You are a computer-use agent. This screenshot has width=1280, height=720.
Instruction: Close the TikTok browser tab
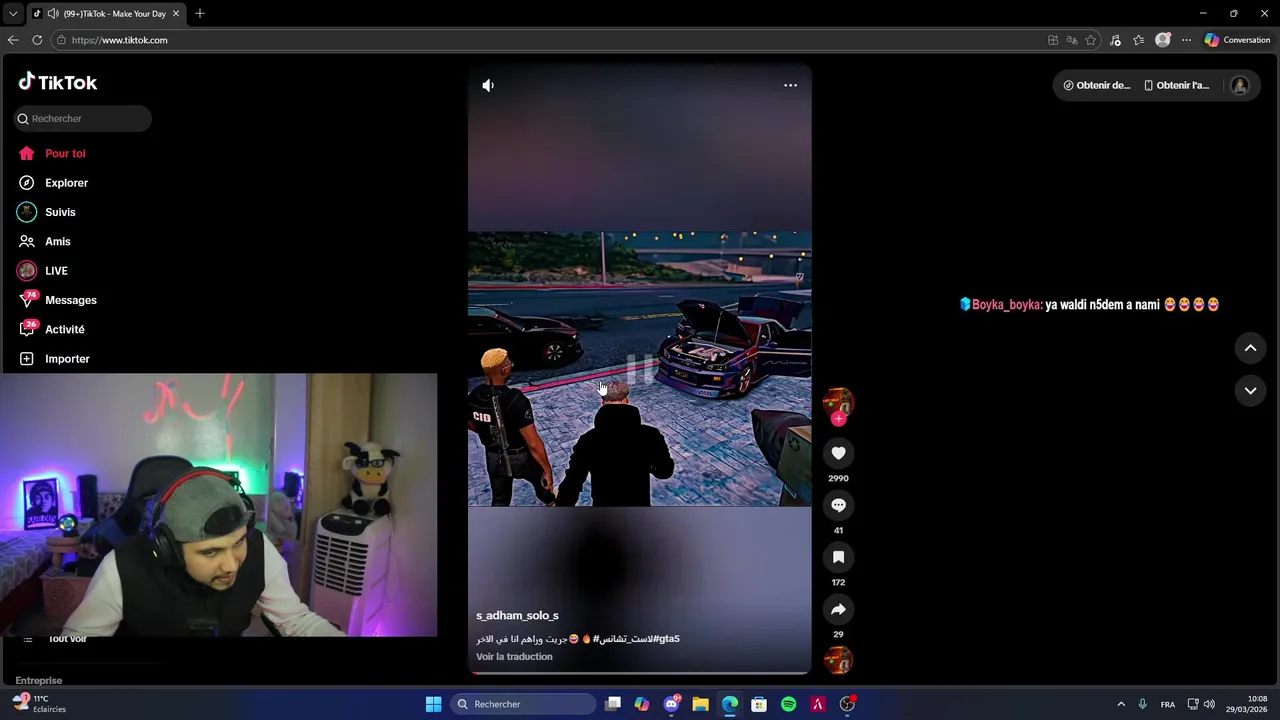(x=176, y=14)
